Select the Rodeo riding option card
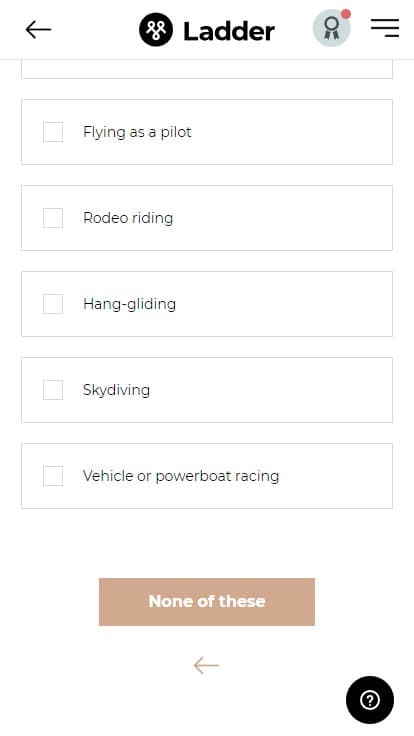Image resolution: width=414 pixels, height=736 pixels. 207,218
